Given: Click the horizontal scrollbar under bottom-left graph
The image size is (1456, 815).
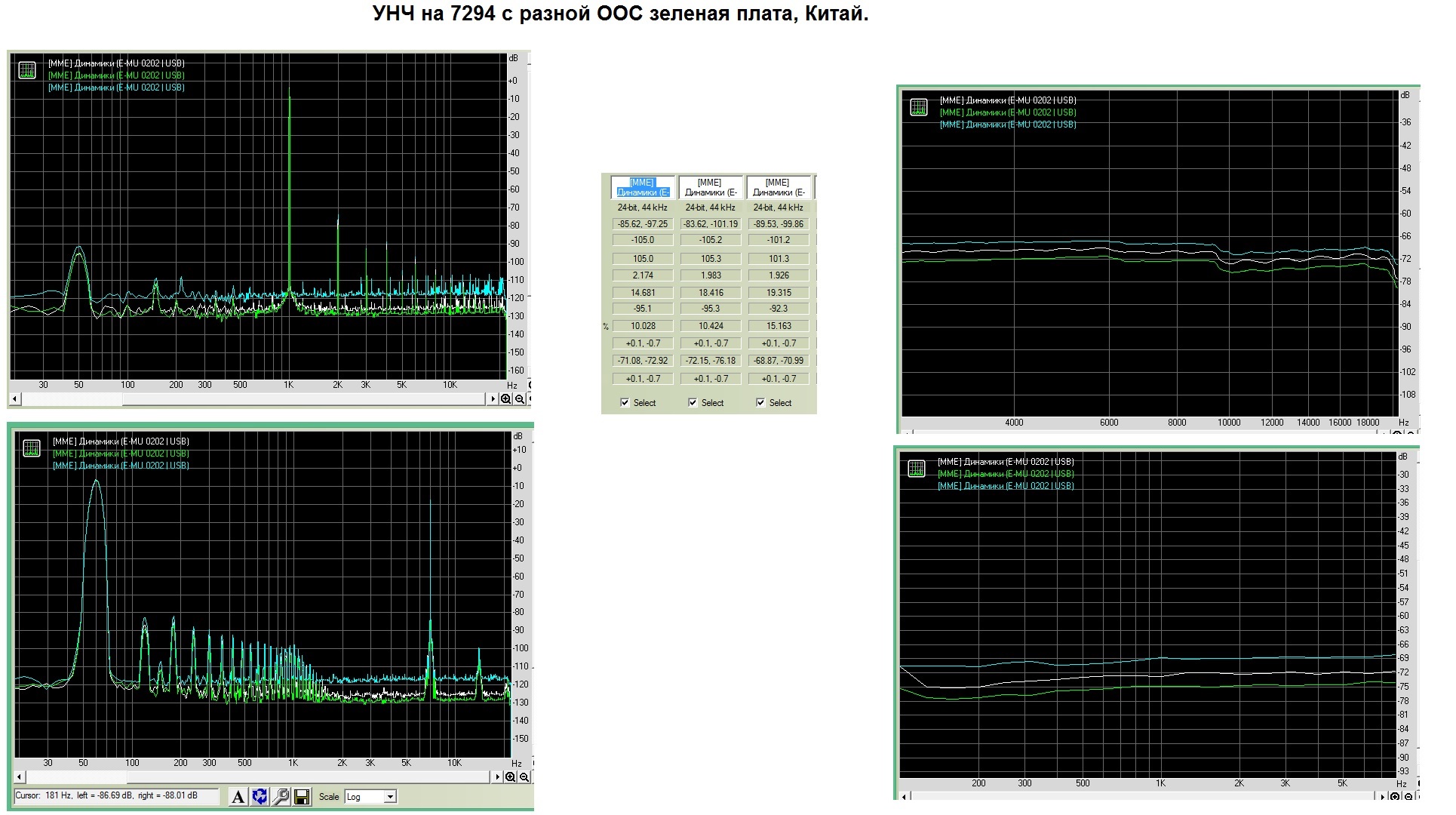Looking at the screenshot, I should point(302,777).
